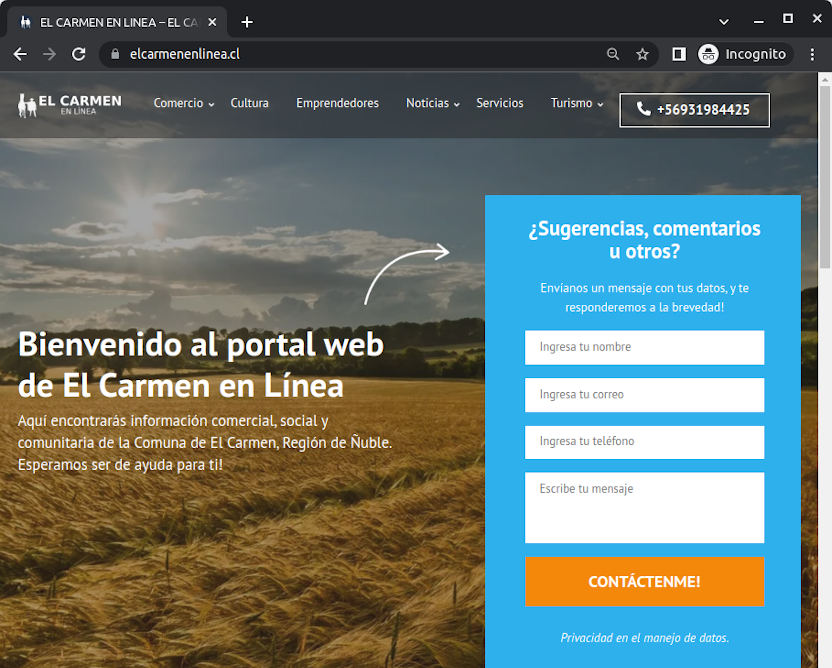Expand the Noticias dropdown menu
The image size is (832, 668).
point(428,103)
